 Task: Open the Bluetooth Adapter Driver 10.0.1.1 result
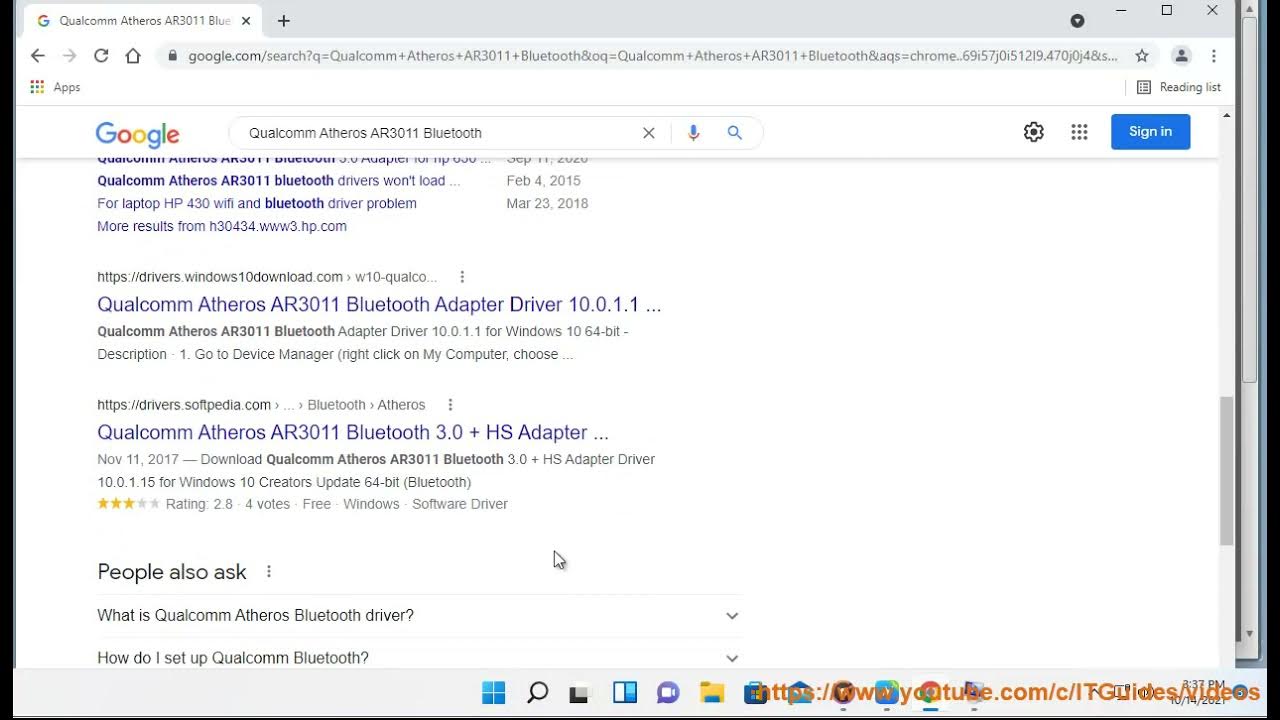379,305
